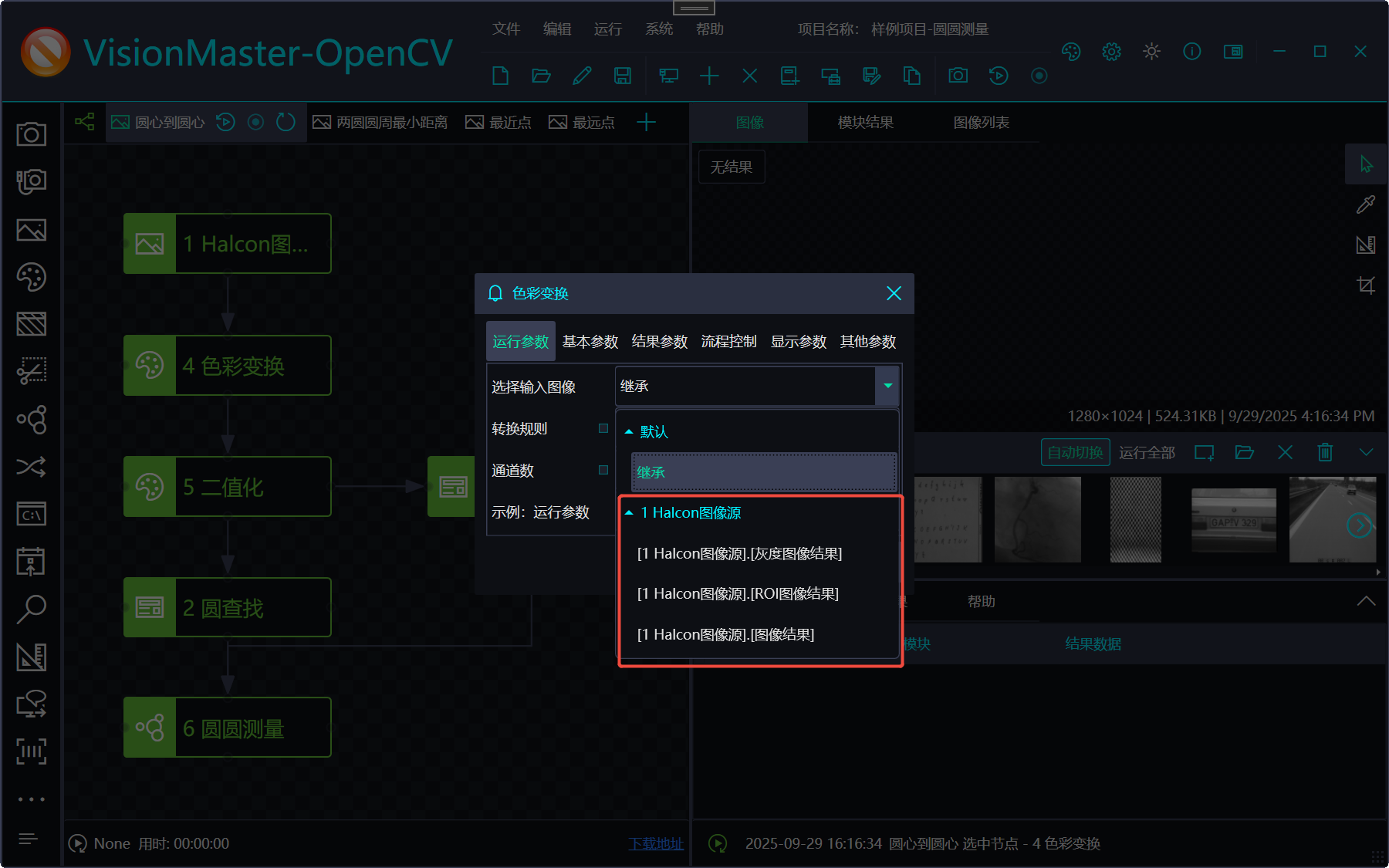Collapse the bottom results panel chevron

pyautogui.click(x=1366, y=601)
